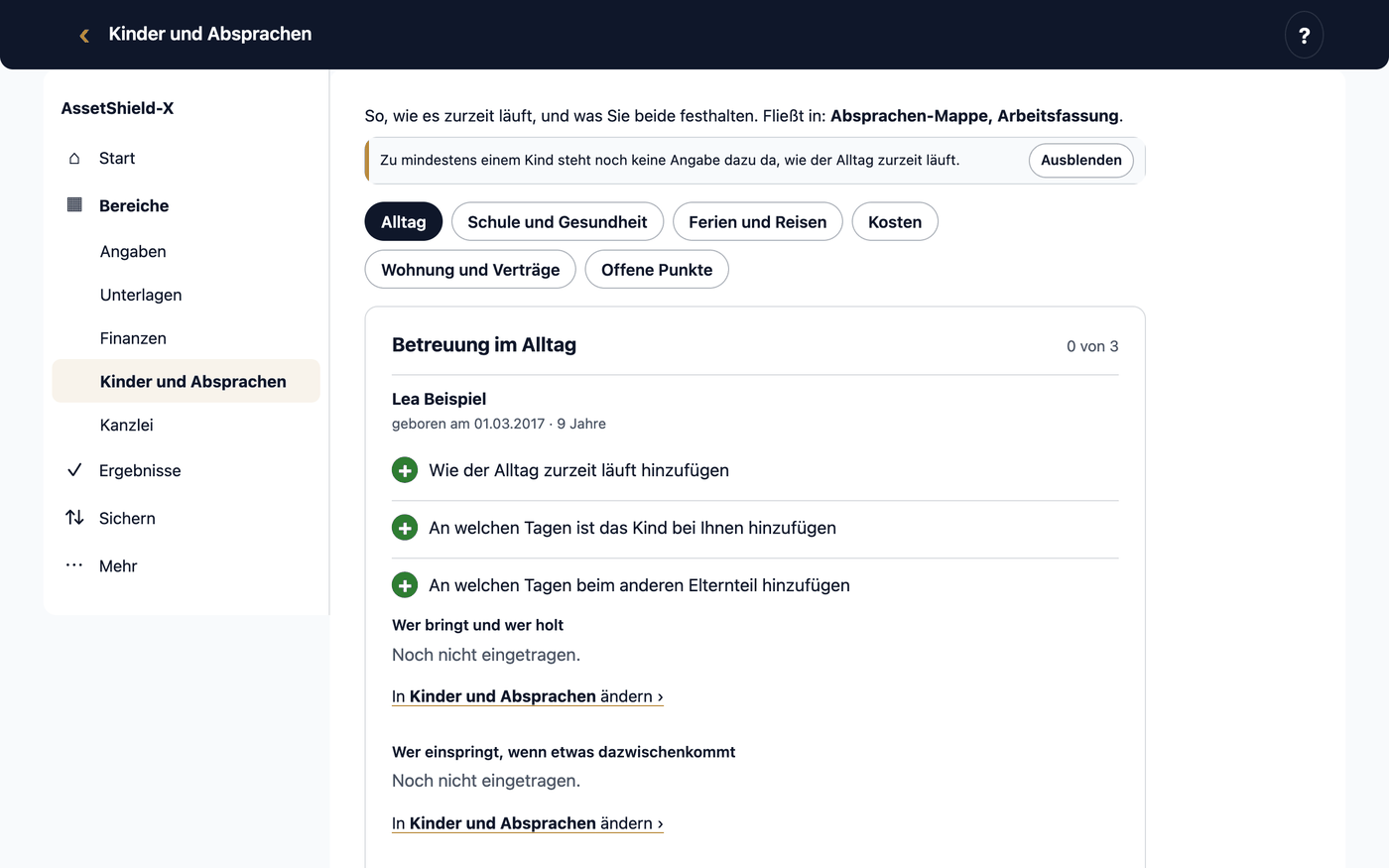Click green plus for anderen Elternteil
The image size is (1389, 868).
[x=405, y=585]
